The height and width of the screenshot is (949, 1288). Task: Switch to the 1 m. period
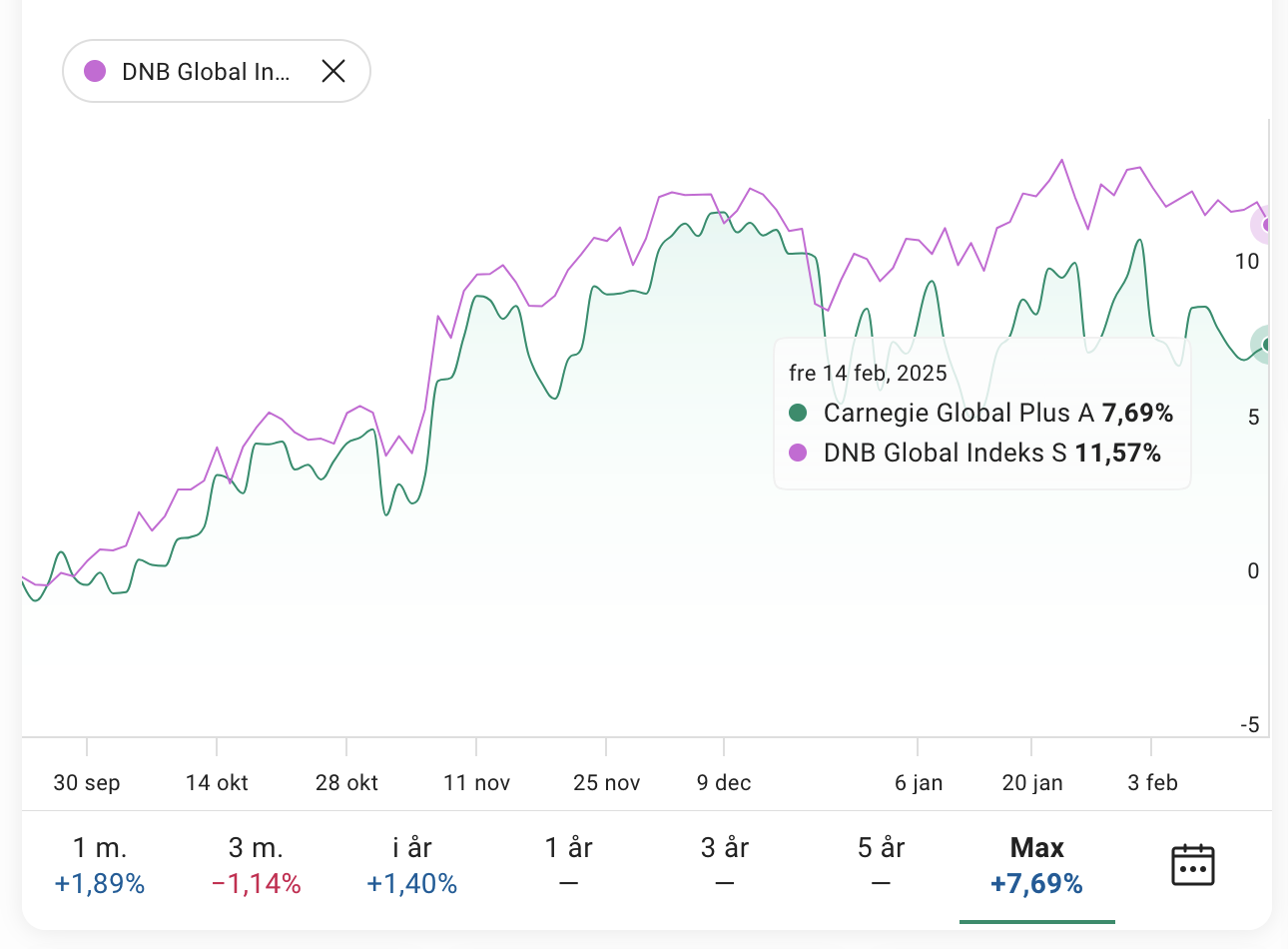[x=100, y=865]
